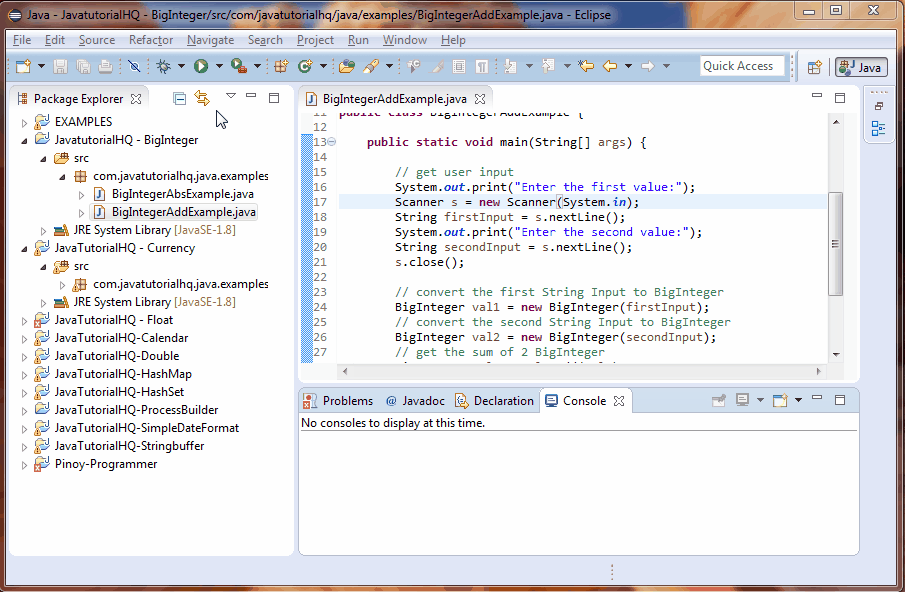This screenshot has width=905, height=592.
Task: Click the Open Type folder icon
Action: [x=347, y=66]
